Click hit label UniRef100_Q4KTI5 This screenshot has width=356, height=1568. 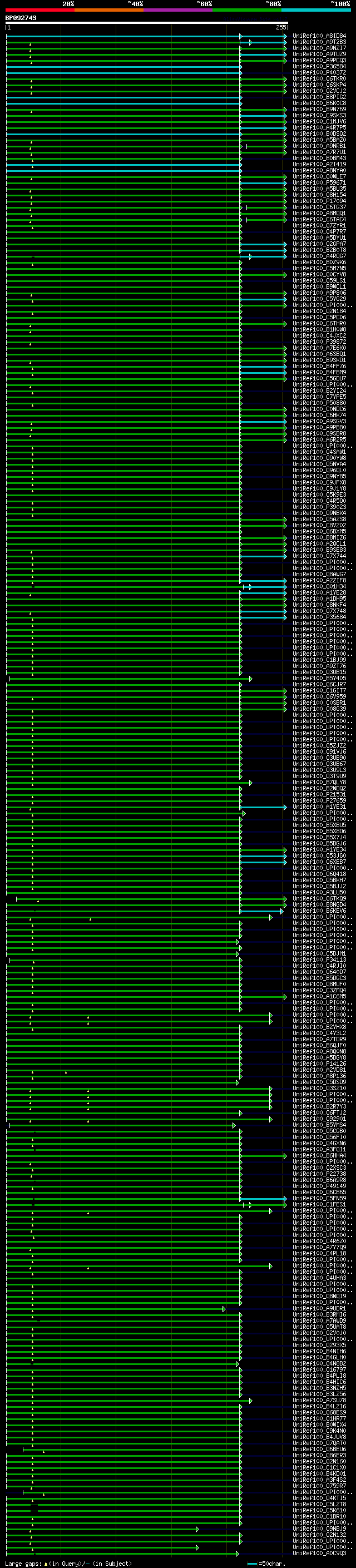tap(319, 1498)
